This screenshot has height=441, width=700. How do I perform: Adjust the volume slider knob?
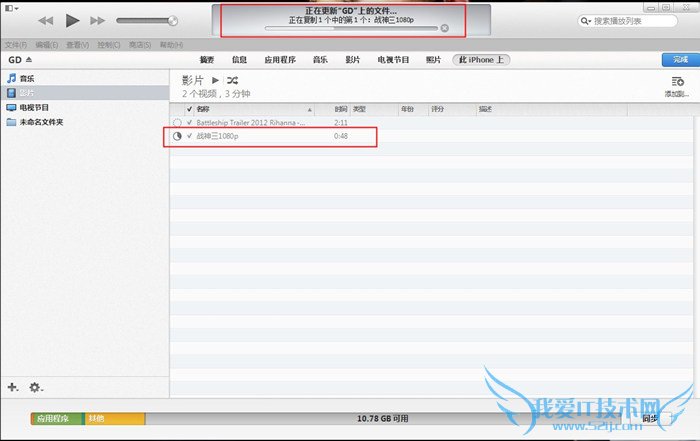(173, 21)
